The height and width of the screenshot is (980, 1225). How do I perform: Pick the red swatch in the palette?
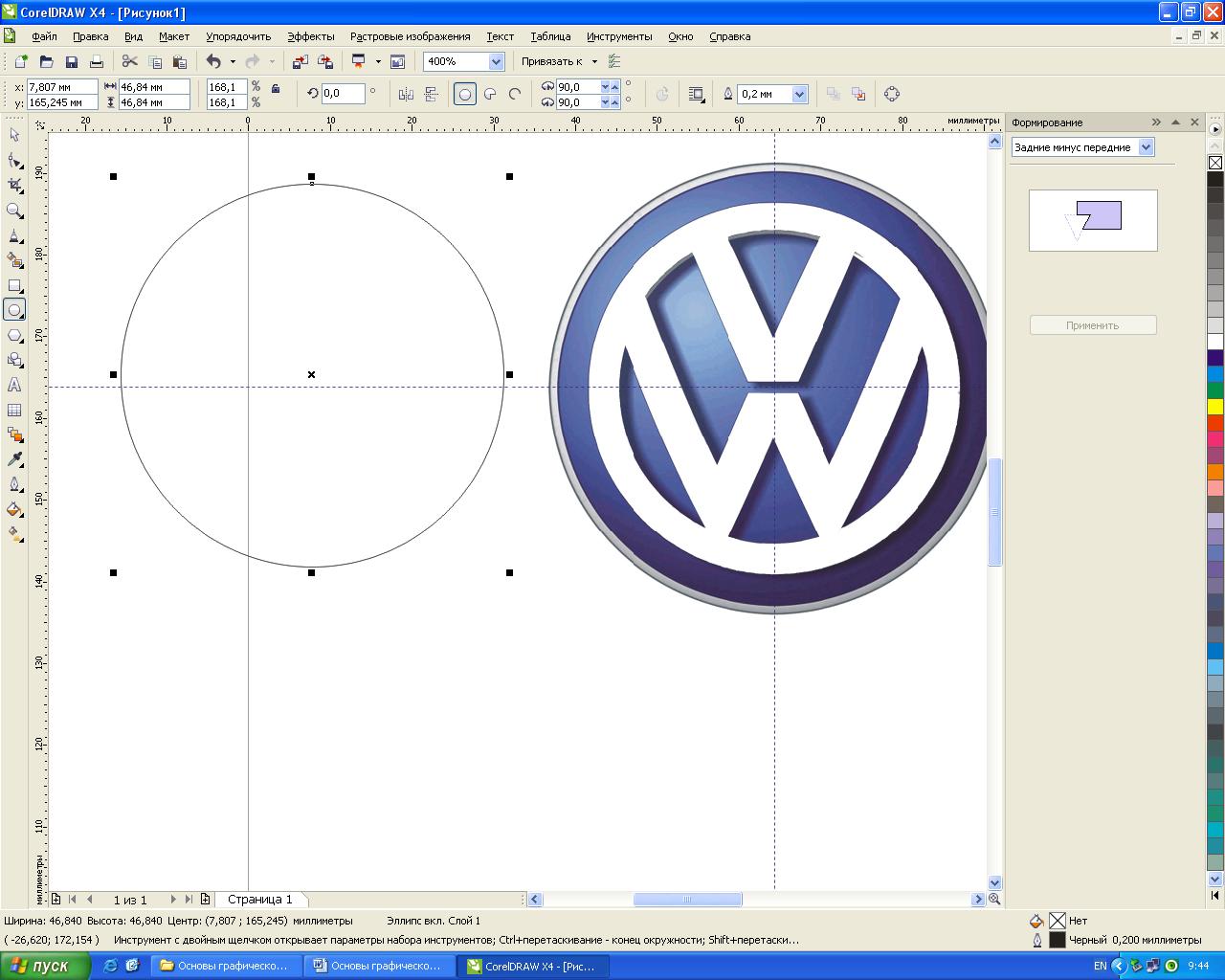click(1215, 423)
